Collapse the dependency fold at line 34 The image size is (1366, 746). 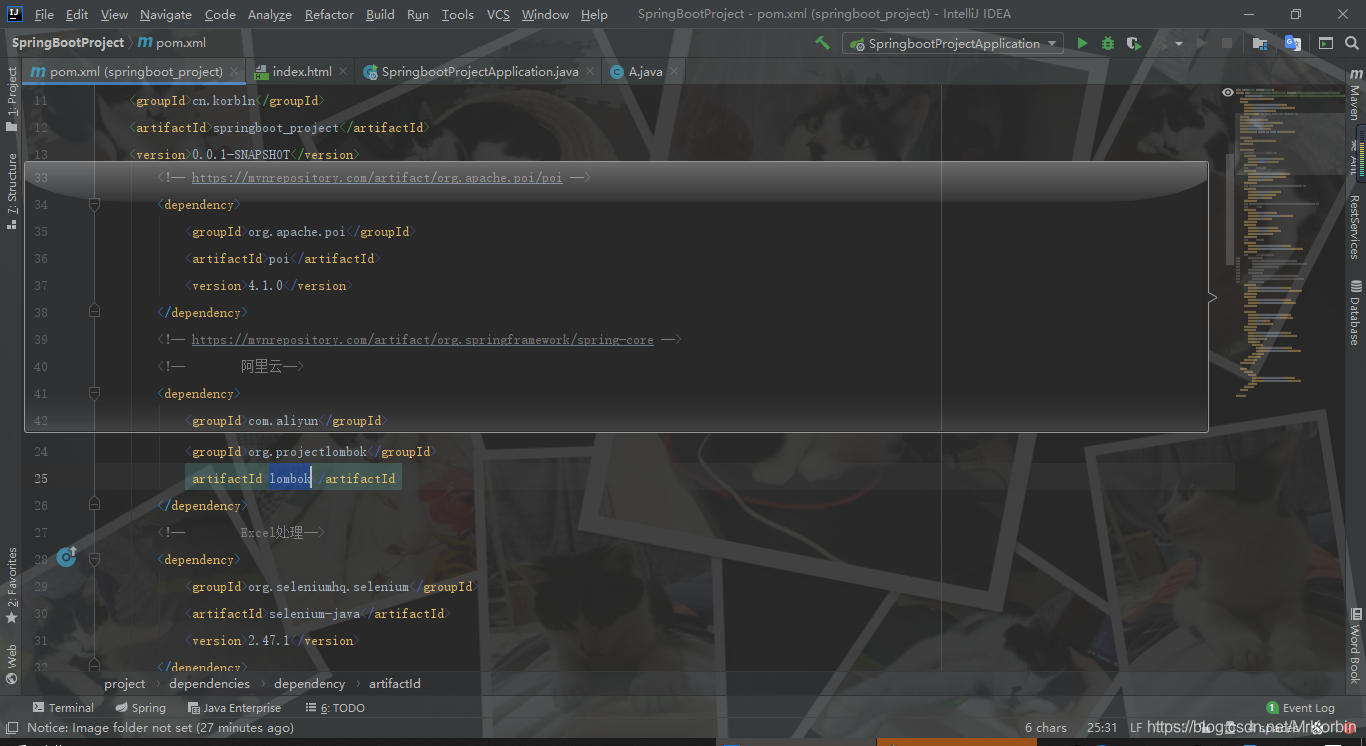[94, 204]
